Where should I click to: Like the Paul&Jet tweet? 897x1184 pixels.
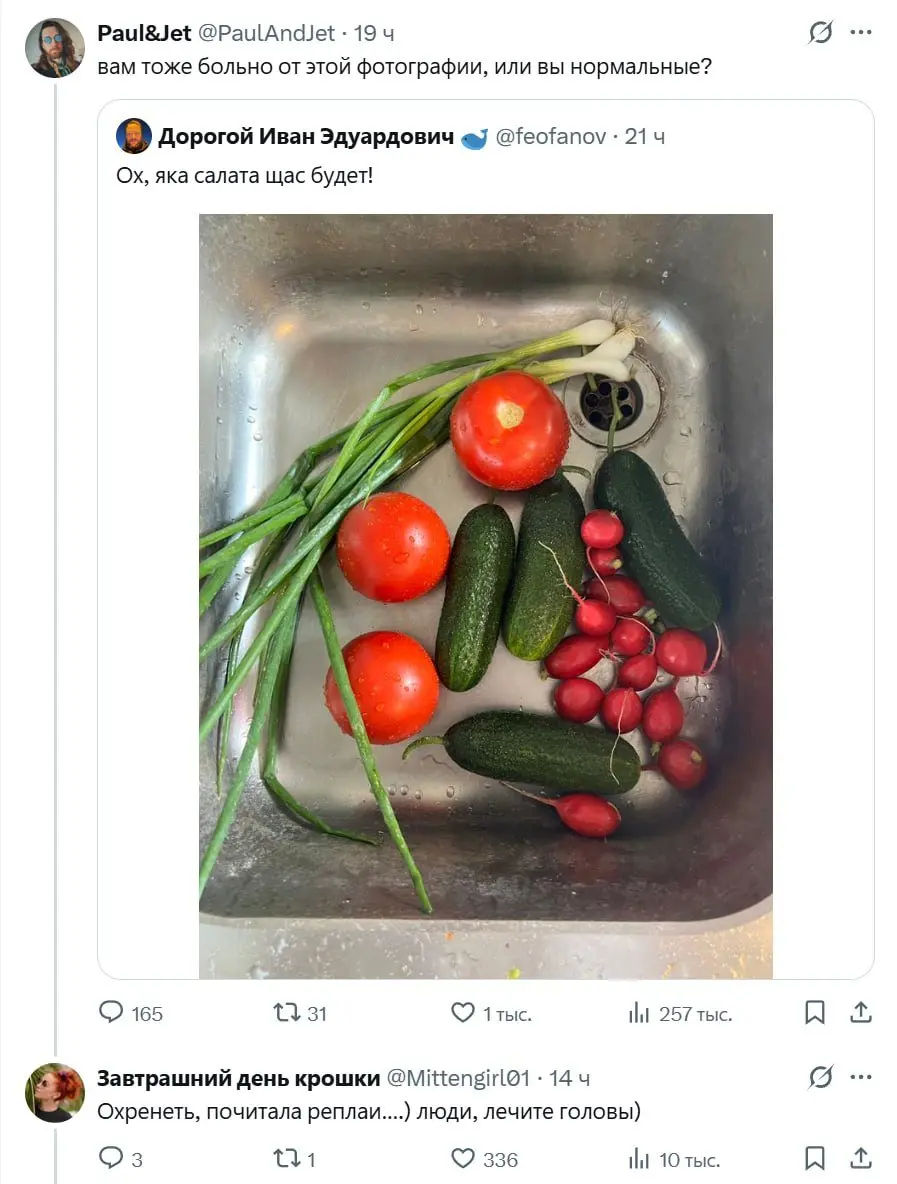click(491, 1013)
